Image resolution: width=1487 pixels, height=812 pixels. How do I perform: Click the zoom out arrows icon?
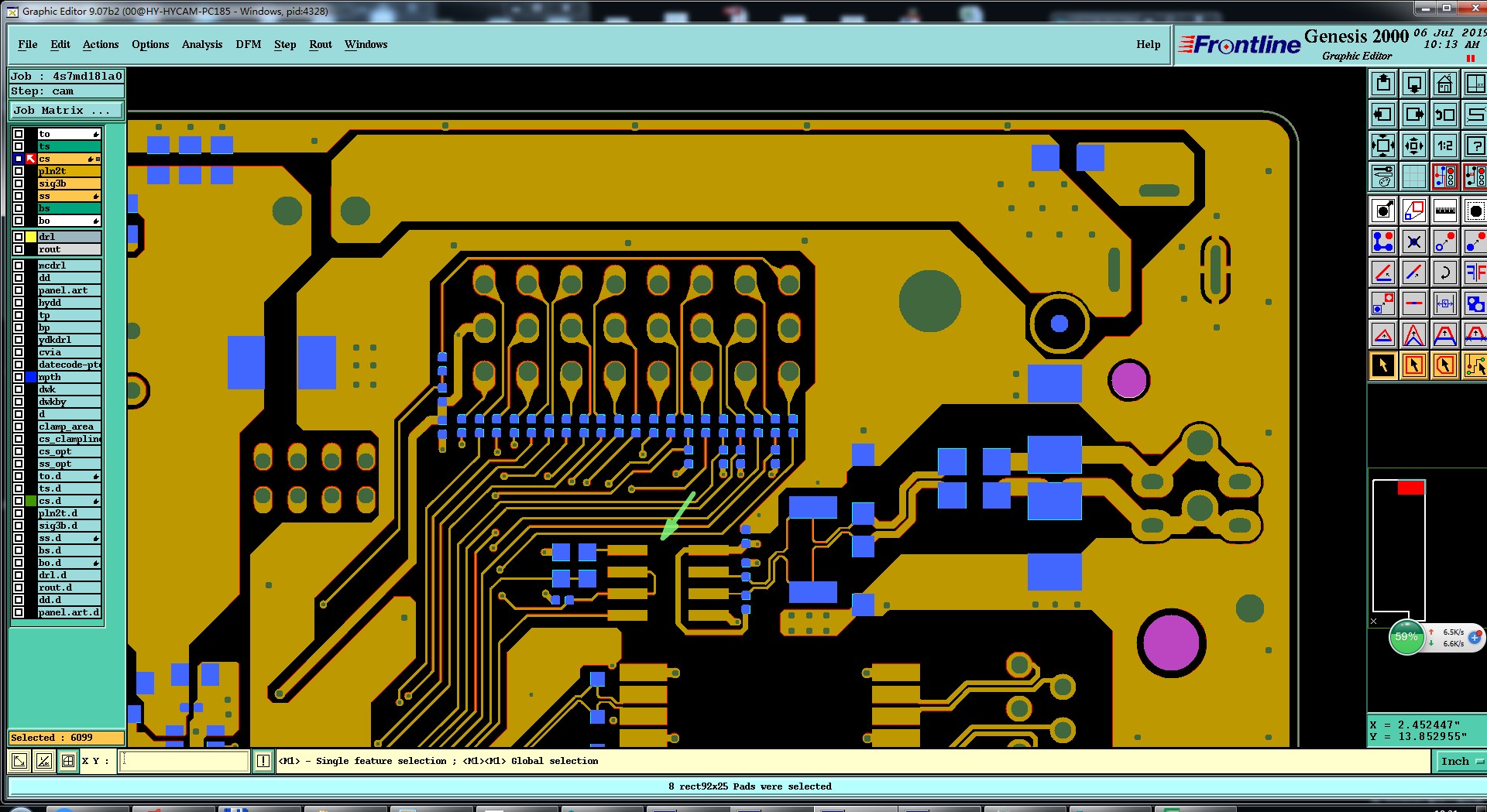(x=1383, y=146)
